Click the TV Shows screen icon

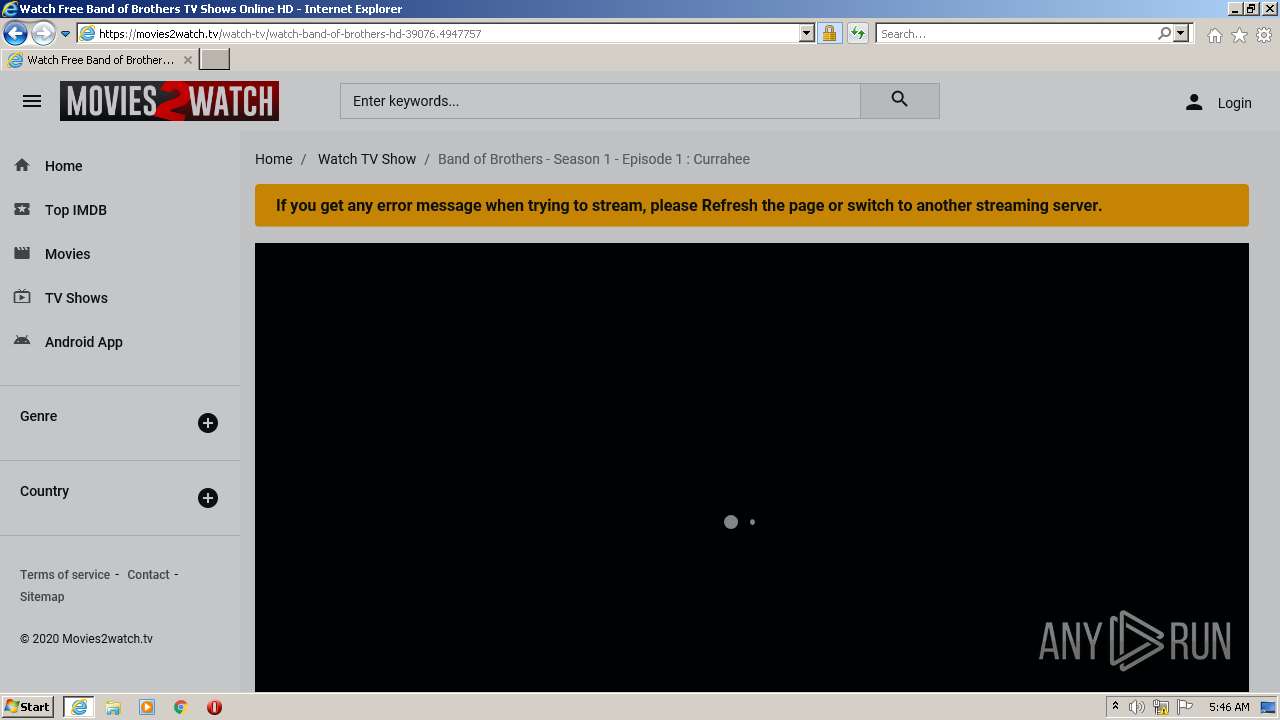tap(22, 297)
